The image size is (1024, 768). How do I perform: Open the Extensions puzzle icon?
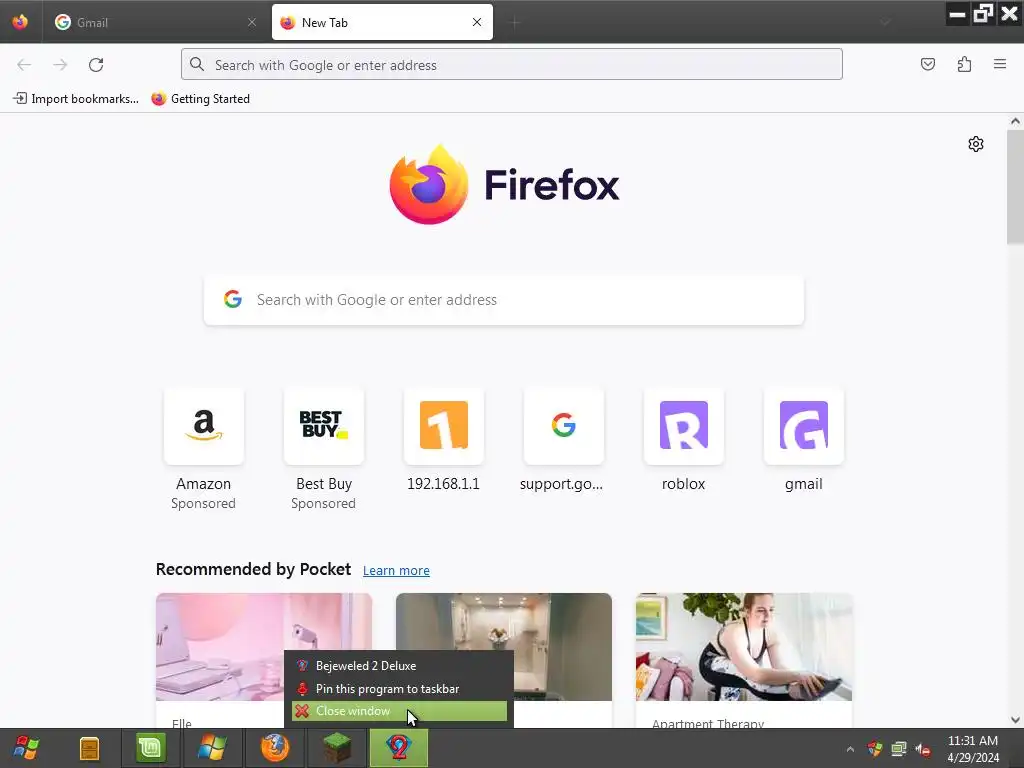(x=964, y=64)
